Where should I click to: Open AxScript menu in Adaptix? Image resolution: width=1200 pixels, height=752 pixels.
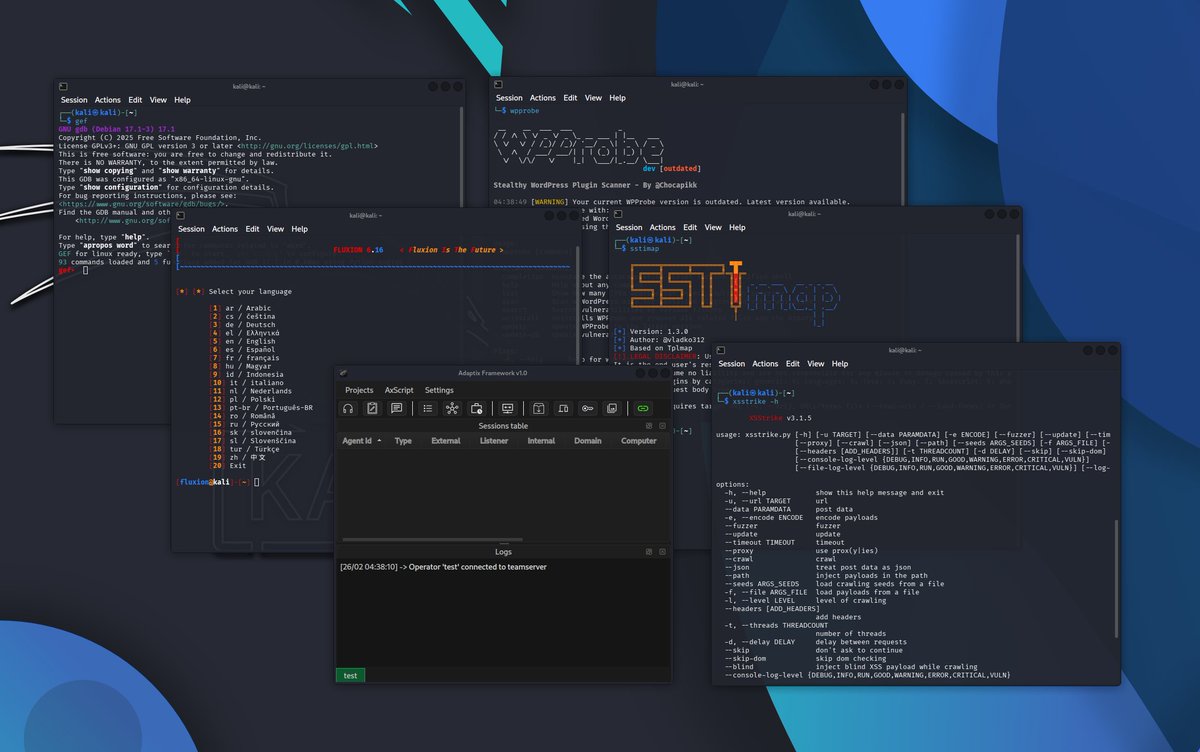click(399, 390)
